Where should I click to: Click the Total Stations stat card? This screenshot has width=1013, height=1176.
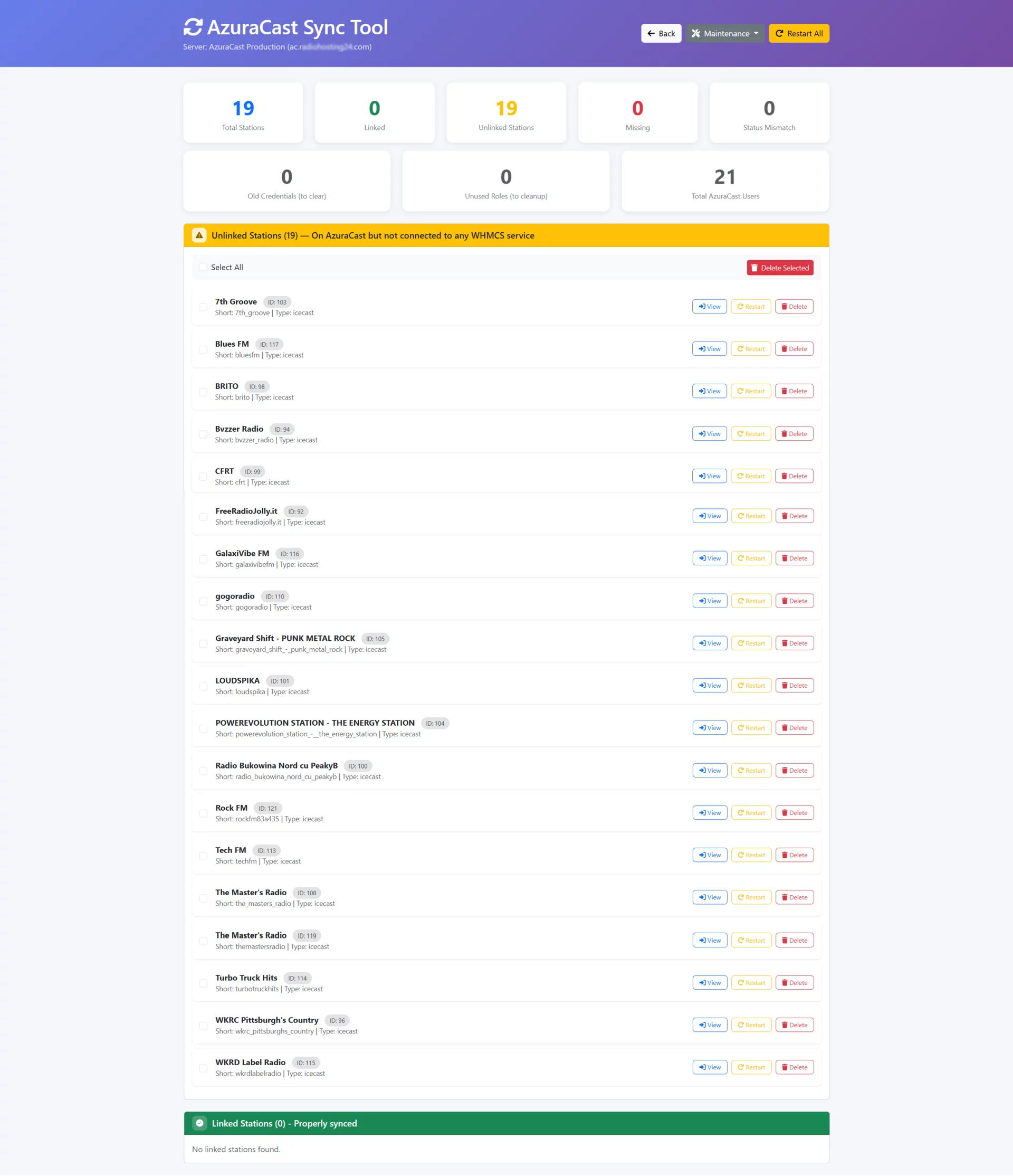tap(243, 112)
